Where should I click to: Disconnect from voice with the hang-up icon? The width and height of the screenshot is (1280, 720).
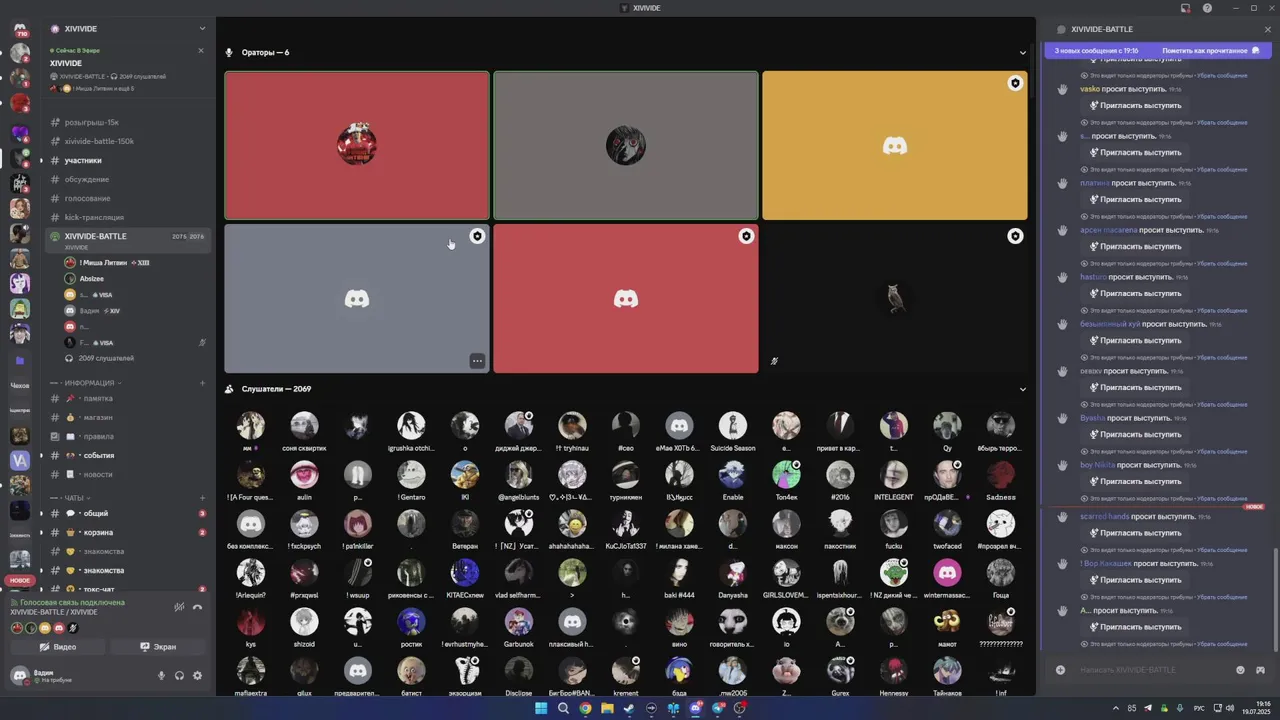[x=197, y=607]
